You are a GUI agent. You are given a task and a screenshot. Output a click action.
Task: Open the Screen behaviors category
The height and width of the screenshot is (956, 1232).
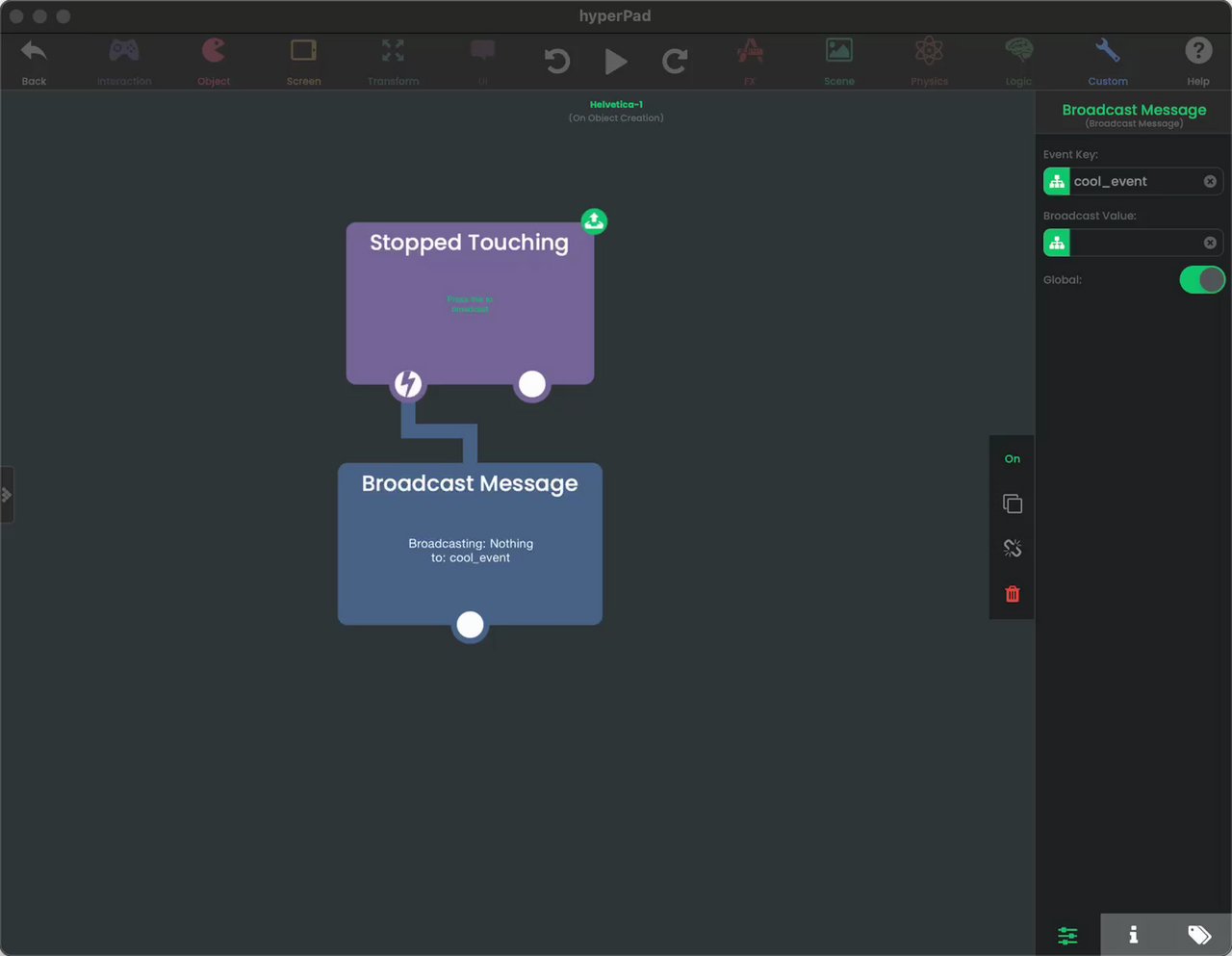[303, 61]
